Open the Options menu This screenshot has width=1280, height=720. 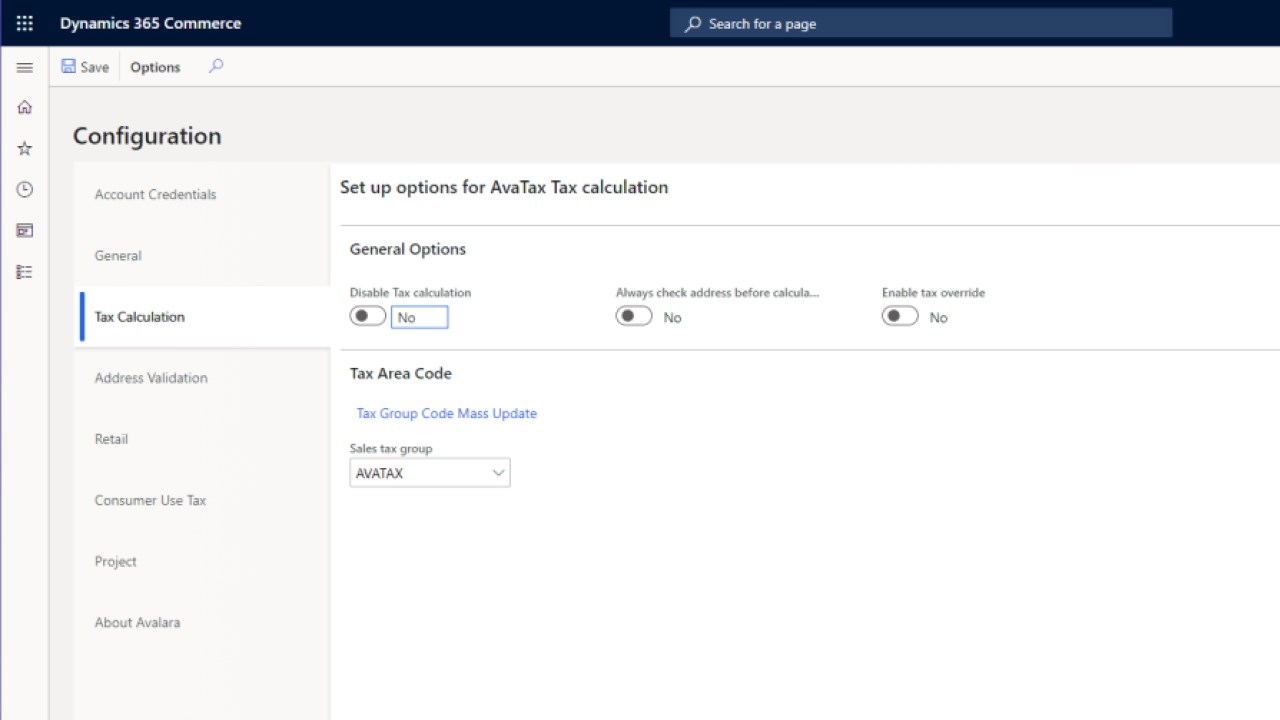[x=155, y=67]
